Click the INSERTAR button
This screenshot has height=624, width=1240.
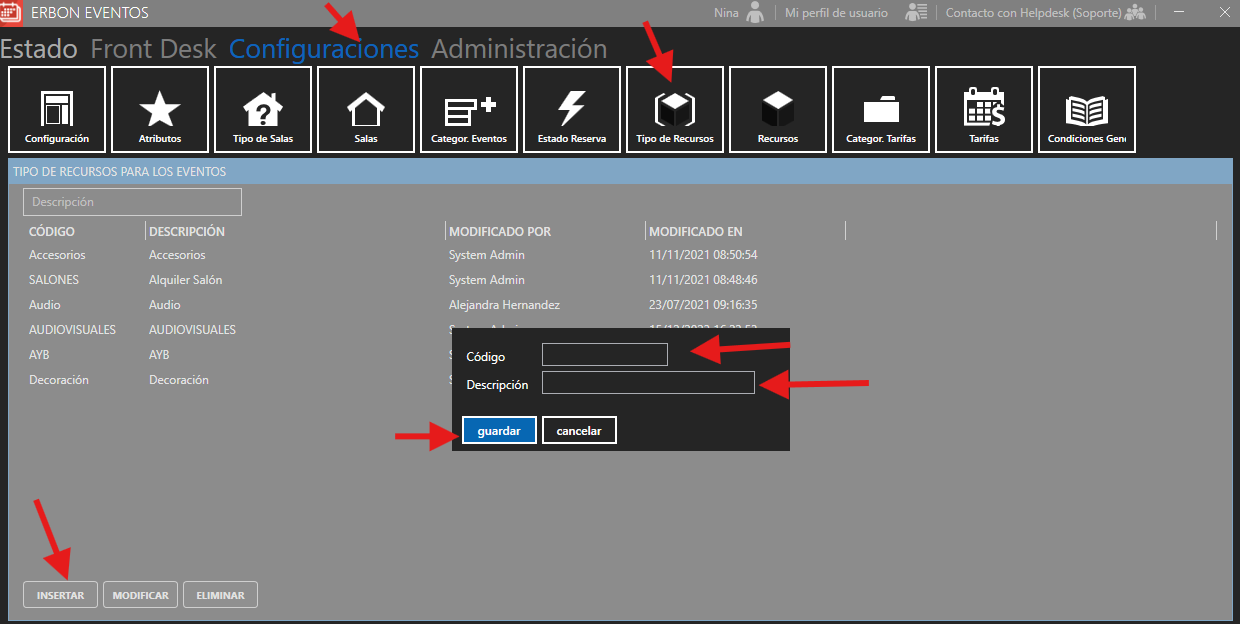tap(61, 595)
